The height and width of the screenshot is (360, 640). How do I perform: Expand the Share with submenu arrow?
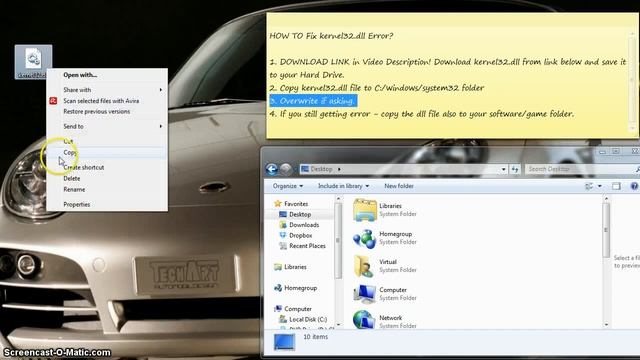(x=161, y=90)
